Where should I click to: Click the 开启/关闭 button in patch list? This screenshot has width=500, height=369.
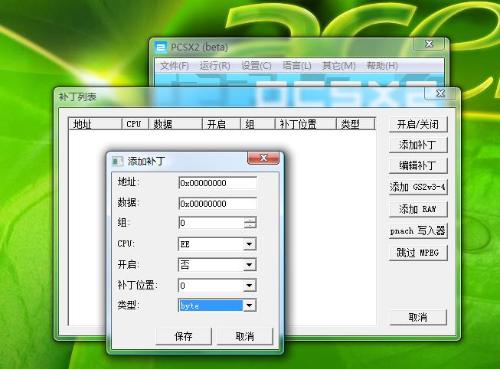coord(418,124)
